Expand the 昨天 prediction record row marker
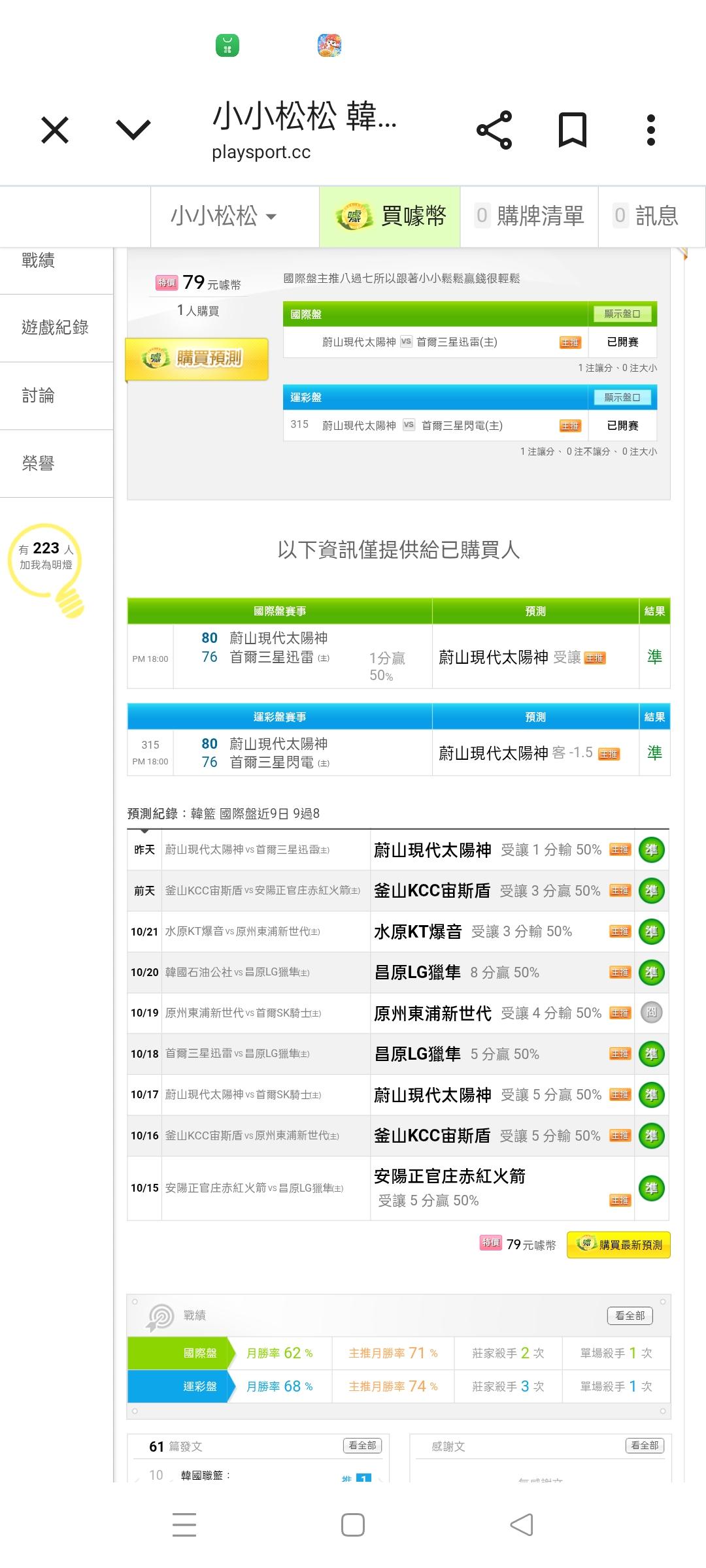The height and width of the screenshot is (1568, 706). (144, 832)
